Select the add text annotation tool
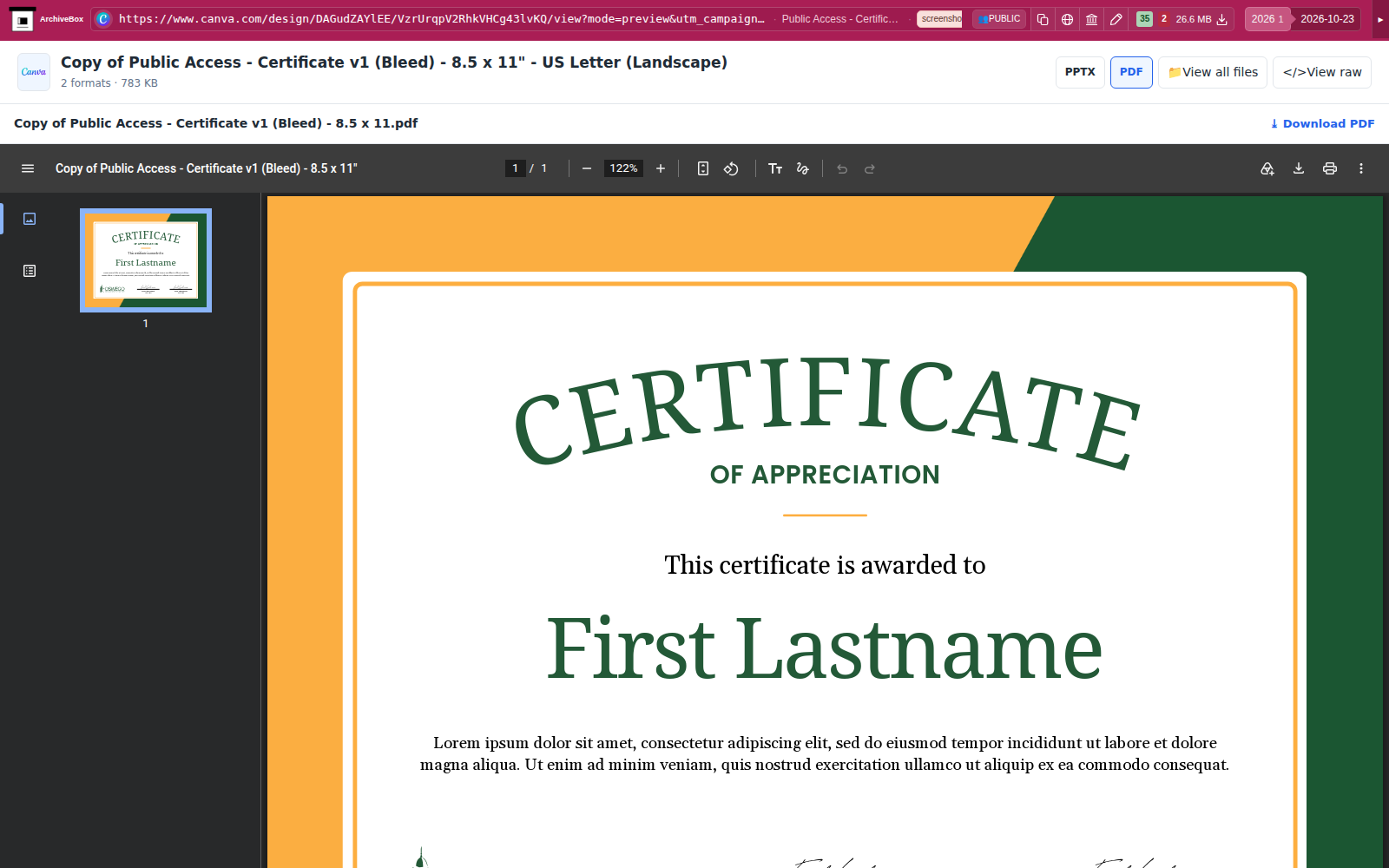1389x868 pixels. click(775, 168)
